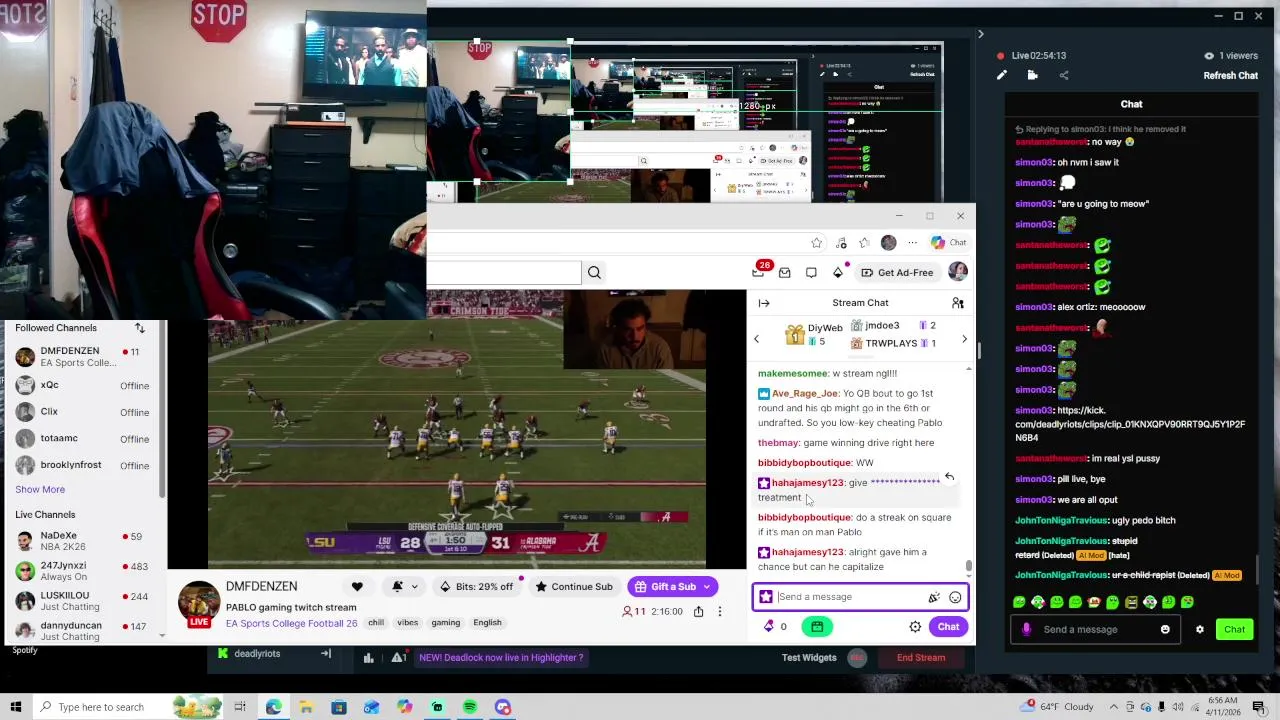This screenshot has height=720, width=1280.
Task: Open stream stats bar chart icon
Action: tap(368, 657)
